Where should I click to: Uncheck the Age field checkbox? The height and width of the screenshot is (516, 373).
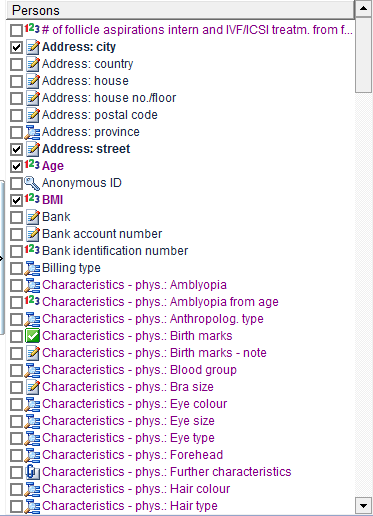coord(16,166)
